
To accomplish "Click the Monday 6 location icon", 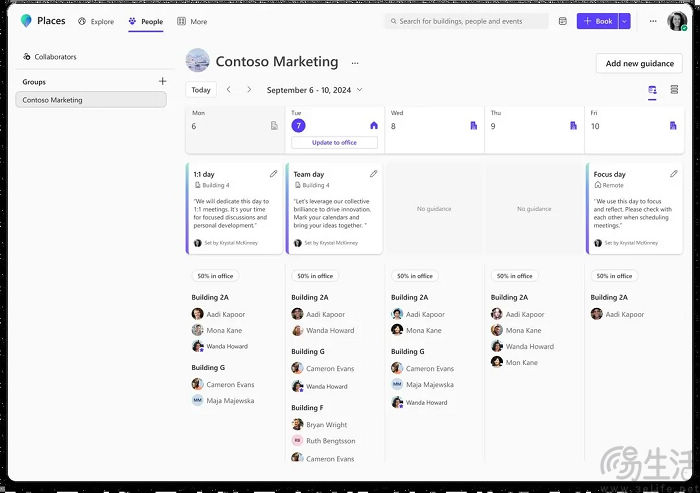I will pyautogui.click(x=274, y=126).
